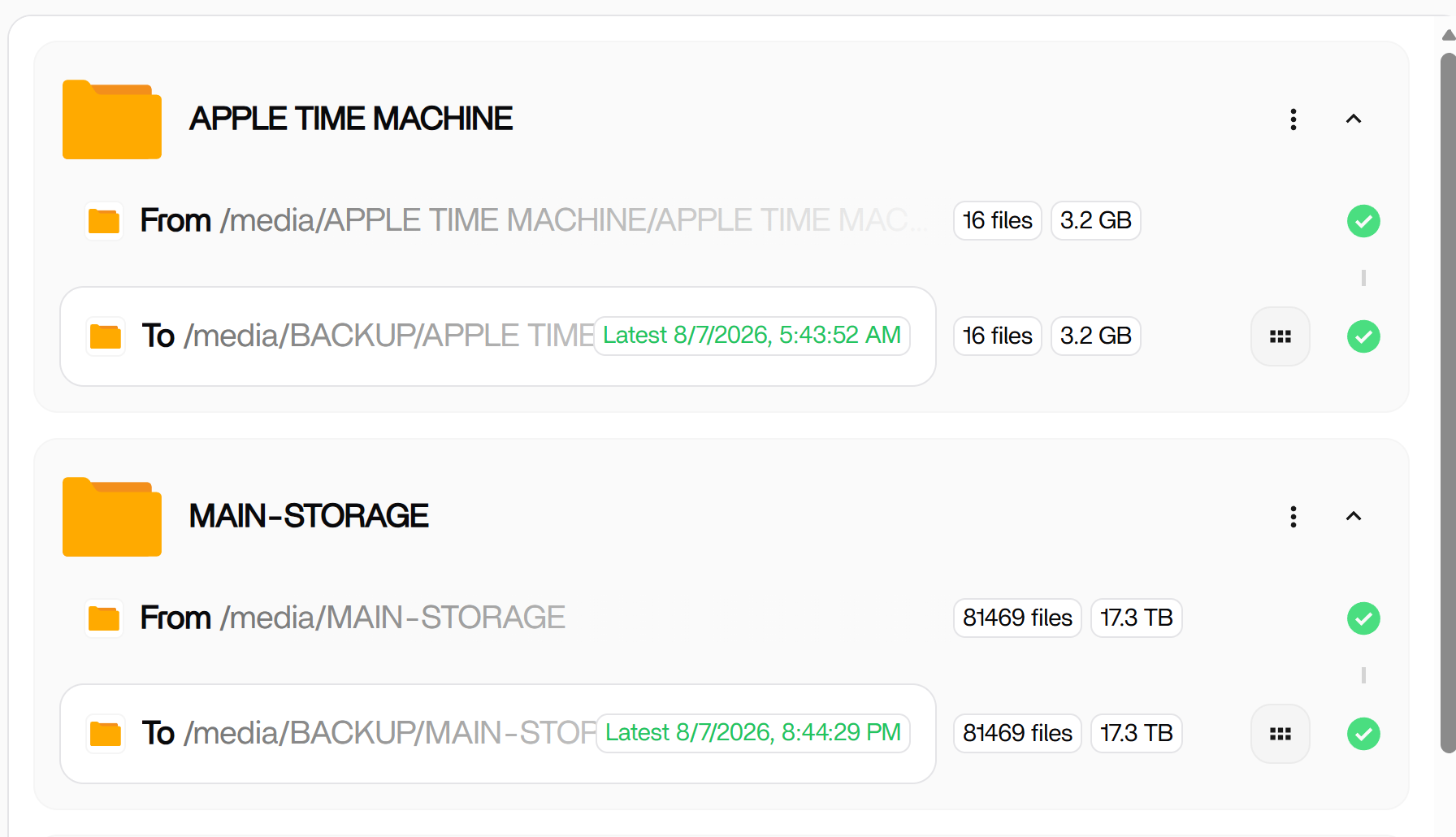Open grid menu for BACKUP/MAIN-STORAGE destination

pos(1280,734)
